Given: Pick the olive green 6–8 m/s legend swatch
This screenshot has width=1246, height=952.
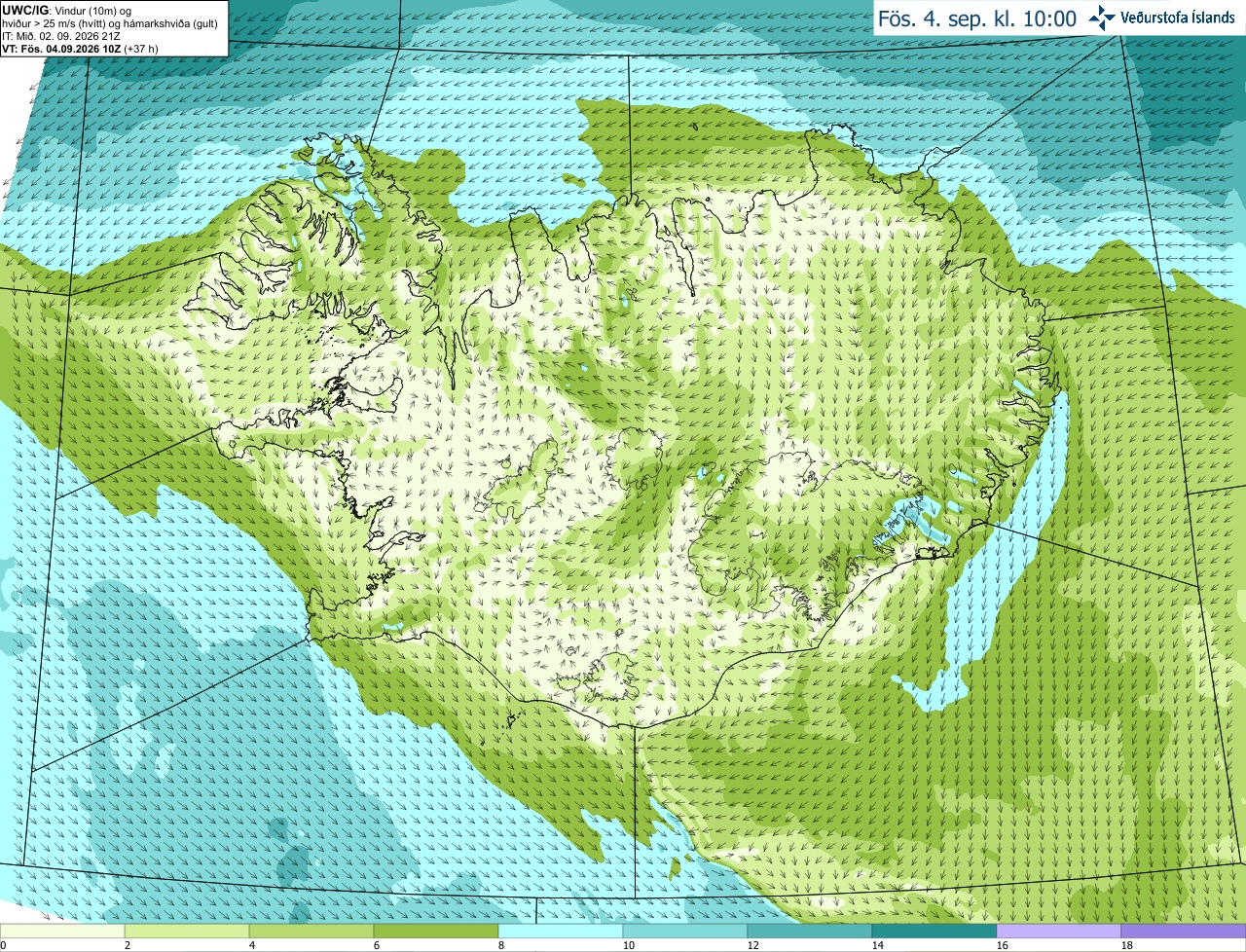Looking at the screenshot, I should pyautogui.click(x=436, y=932).
